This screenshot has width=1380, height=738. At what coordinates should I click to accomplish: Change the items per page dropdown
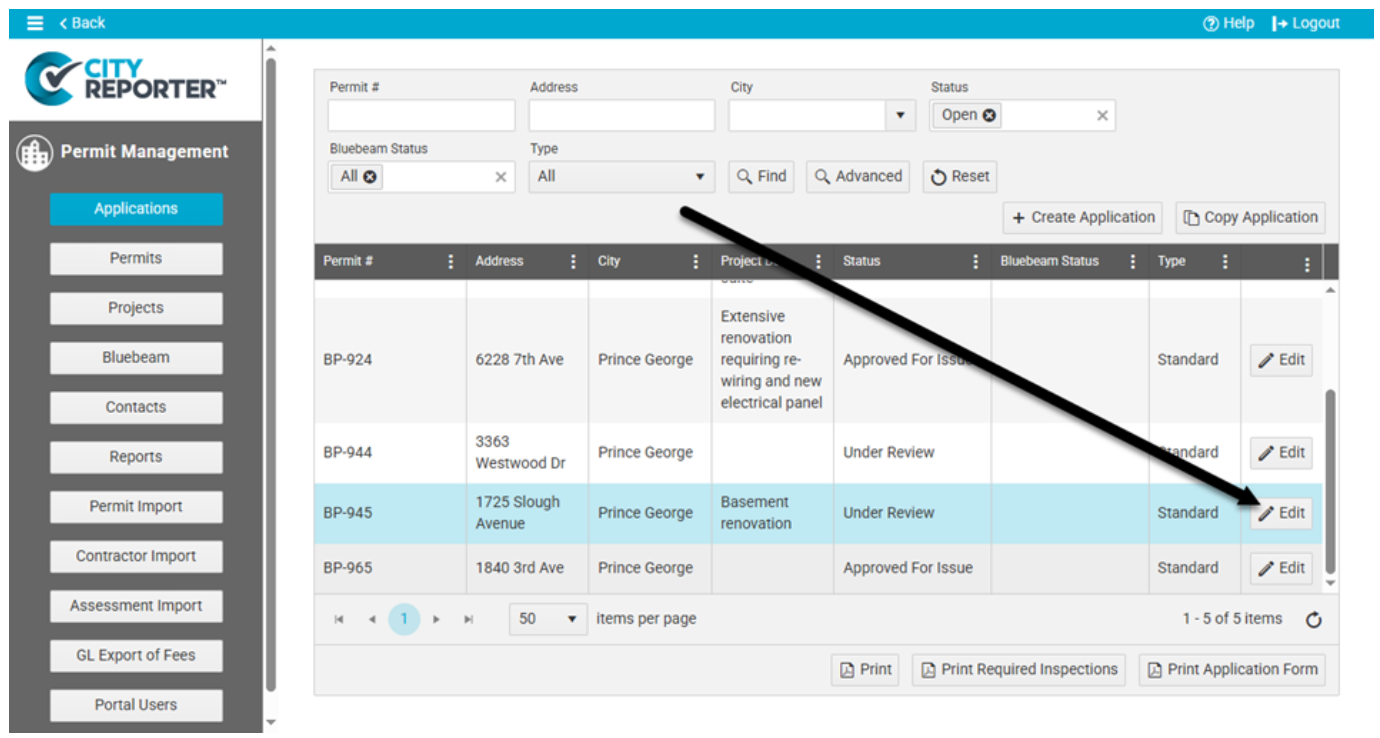click(x=547, y=619)
